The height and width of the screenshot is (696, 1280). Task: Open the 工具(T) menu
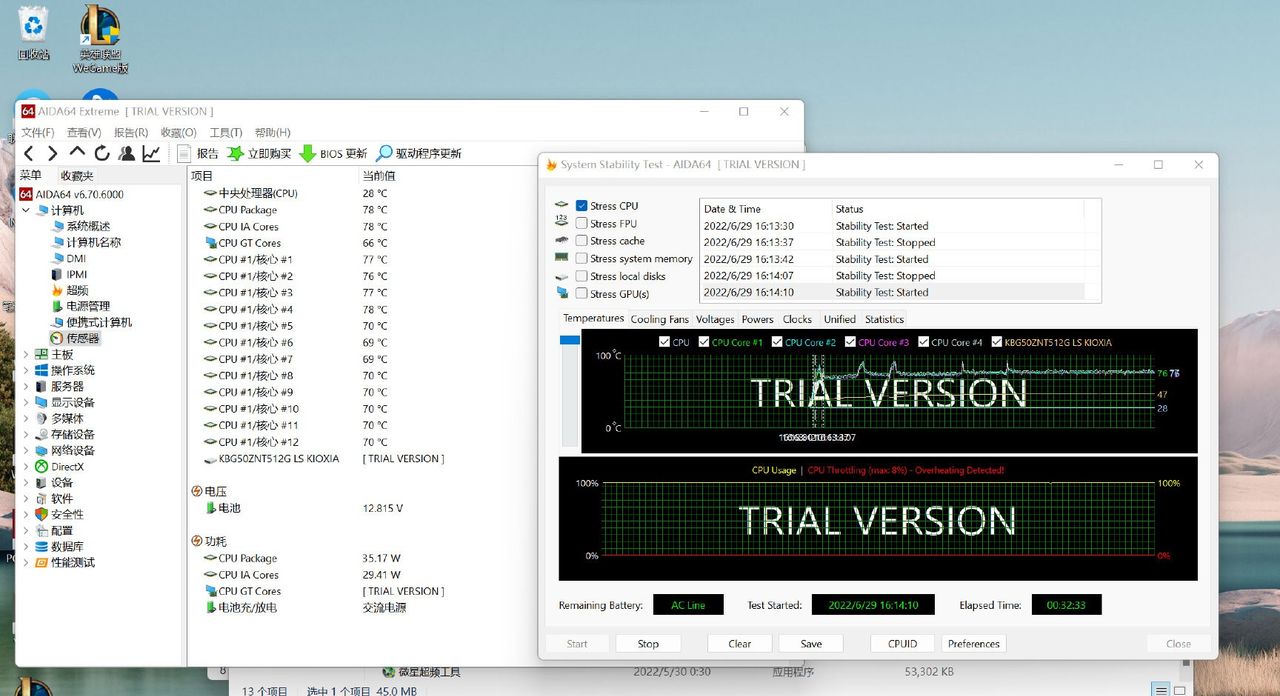point(225,132)
